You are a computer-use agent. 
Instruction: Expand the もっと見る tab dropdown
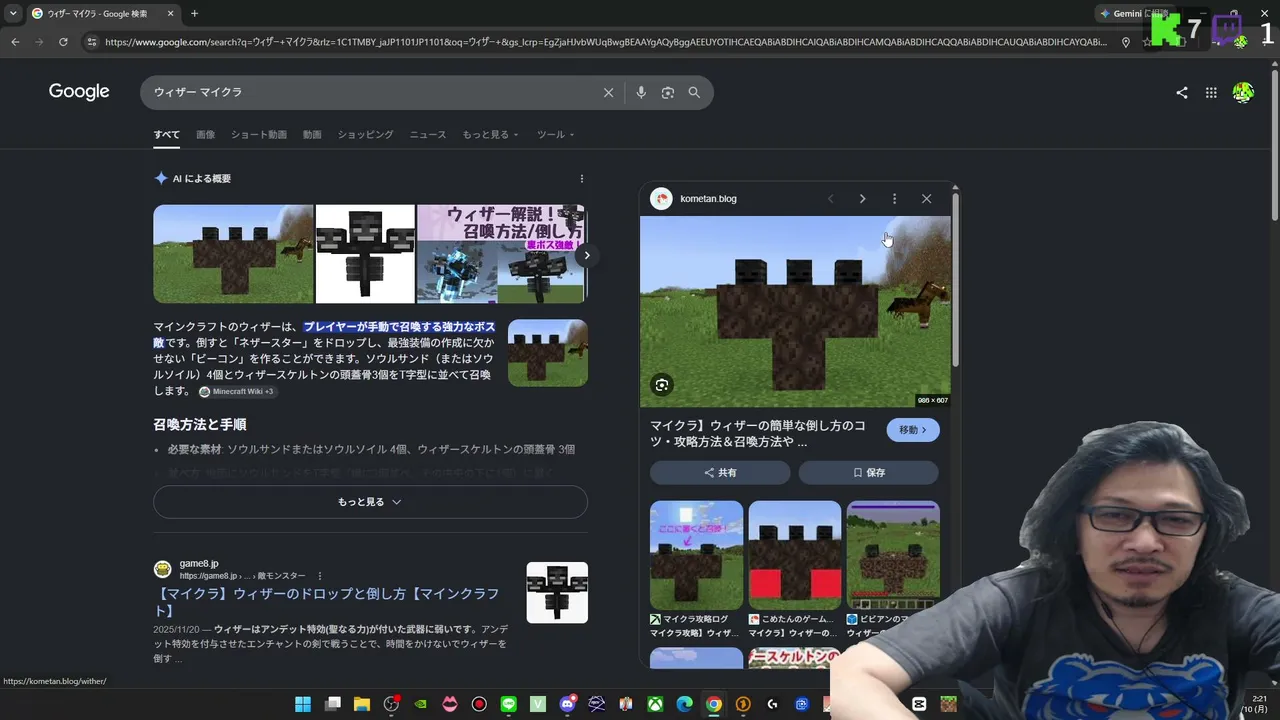[490, 135]
